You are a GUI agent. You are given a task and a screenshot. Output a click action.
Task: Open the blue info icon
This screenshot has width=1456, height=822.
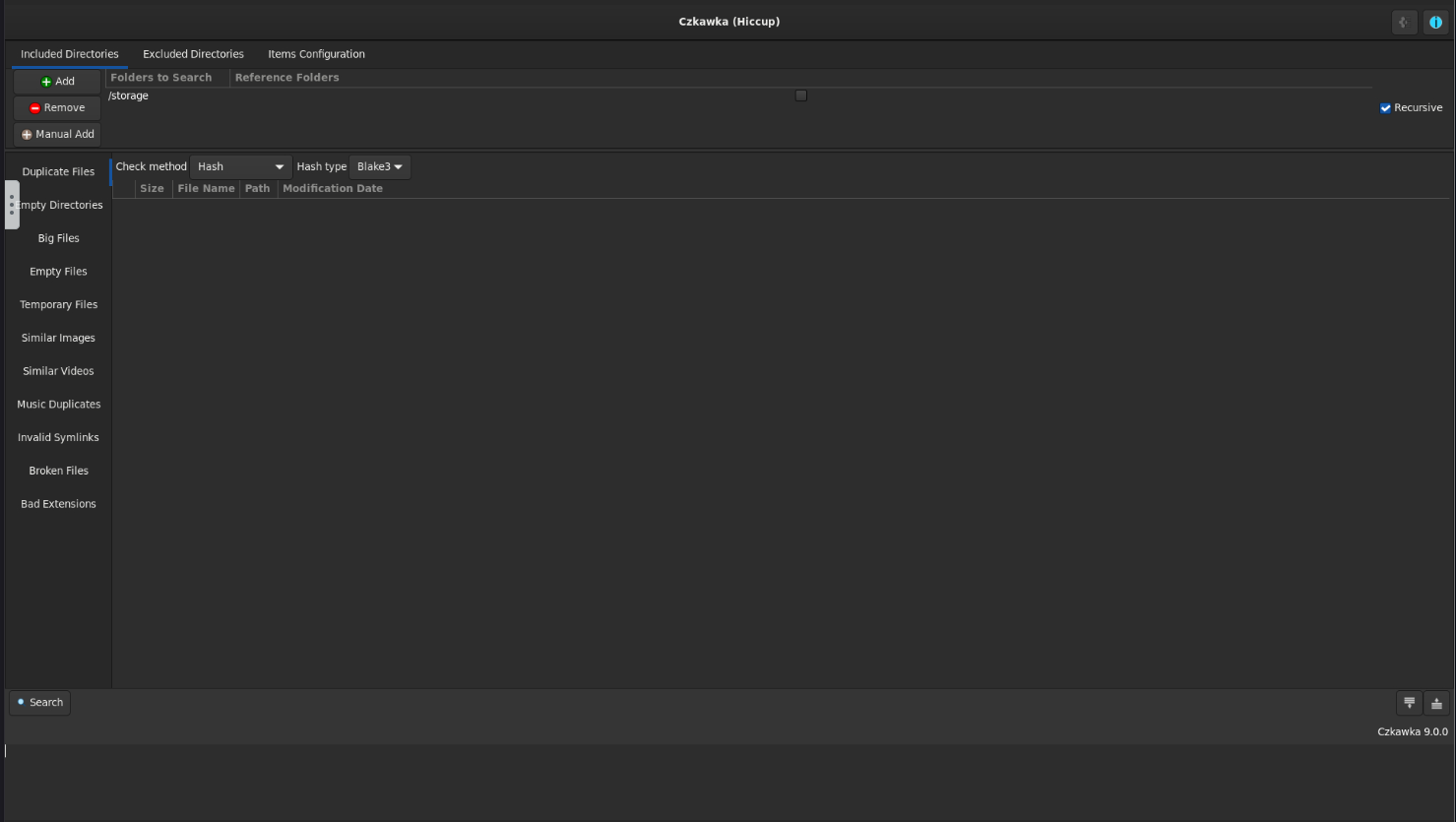click(1435, 22)
